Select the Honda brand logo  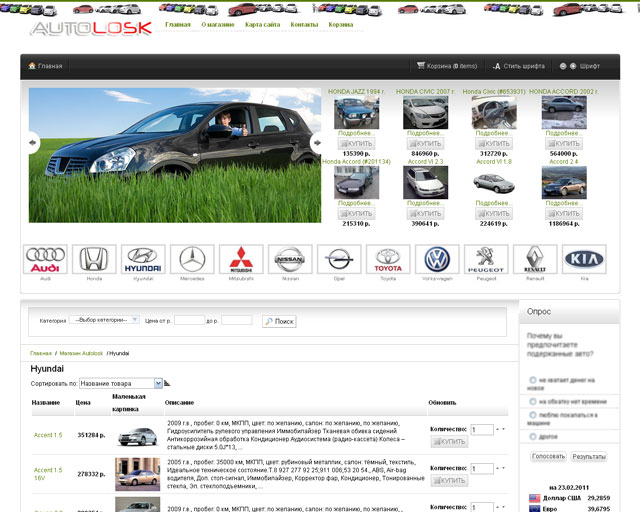(x=93, y=260)
